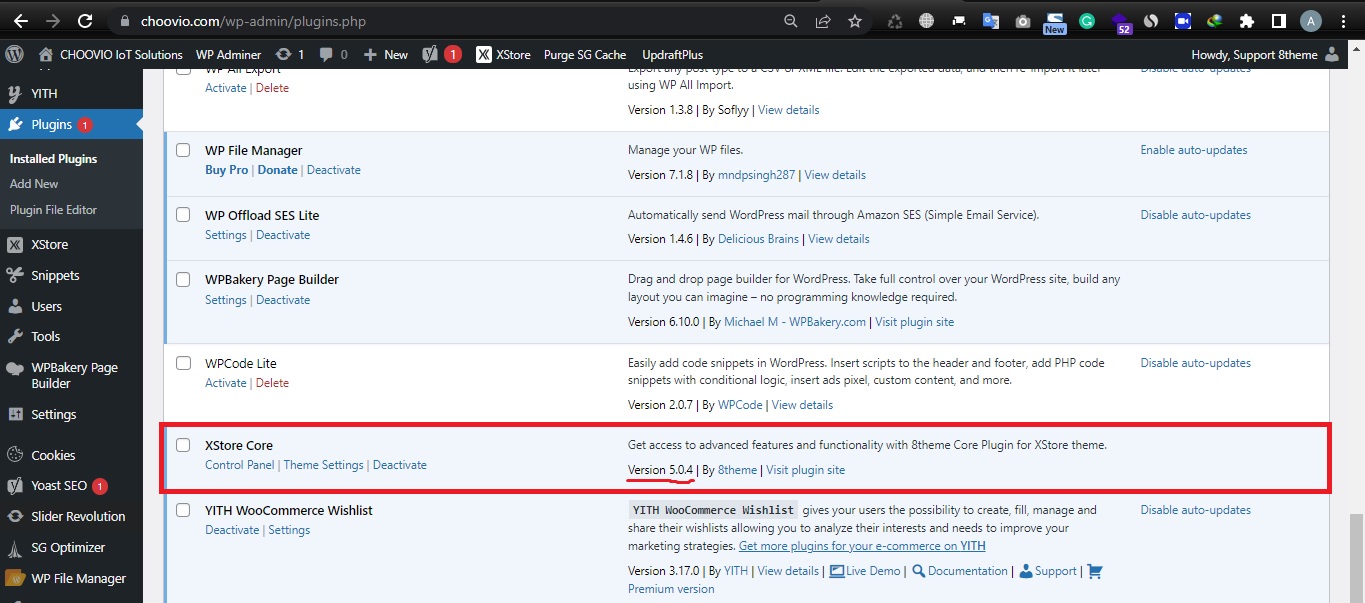The width and height of the screenshot is (1365, 603).
Task: Open the Extensions puzzle piece icon
Action: 1246,20
